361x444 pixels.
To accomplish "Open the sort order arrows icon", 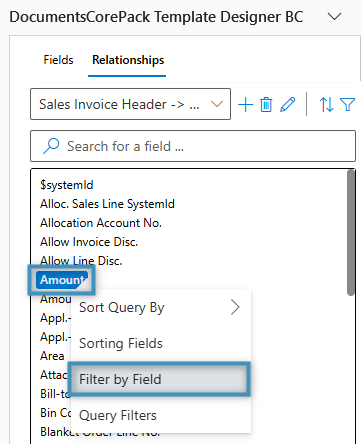I will [x=326, y=105].
